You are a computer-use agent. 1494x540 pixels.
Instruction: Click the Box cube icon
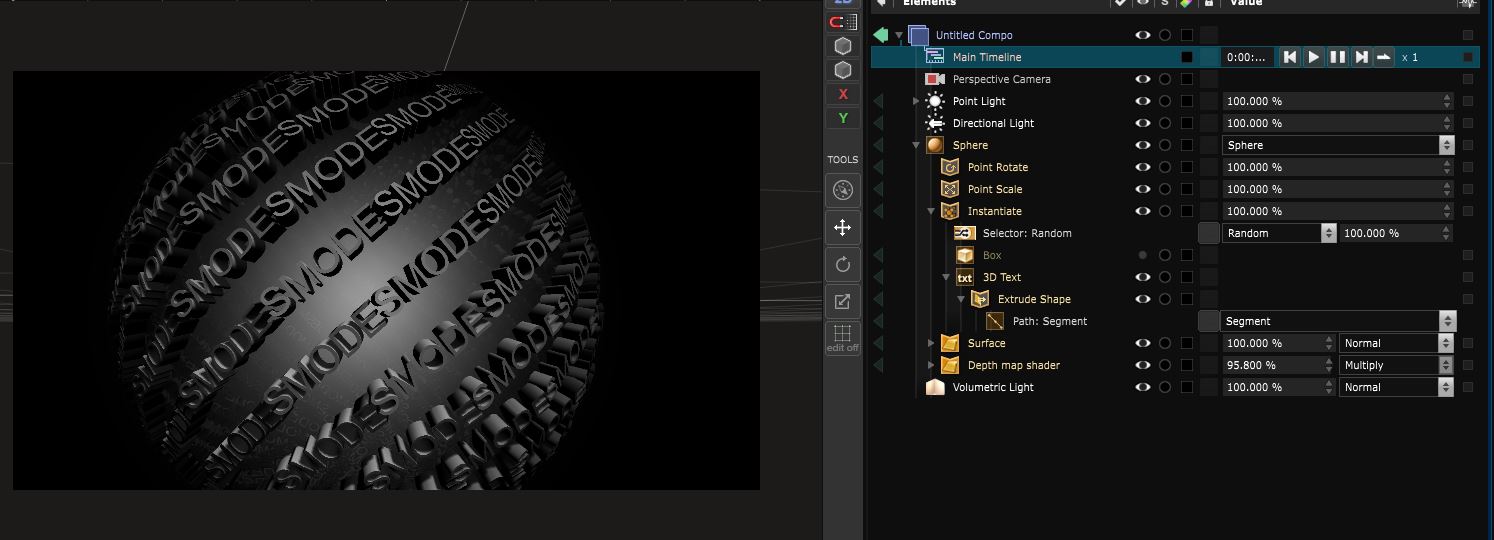[965, 255]
